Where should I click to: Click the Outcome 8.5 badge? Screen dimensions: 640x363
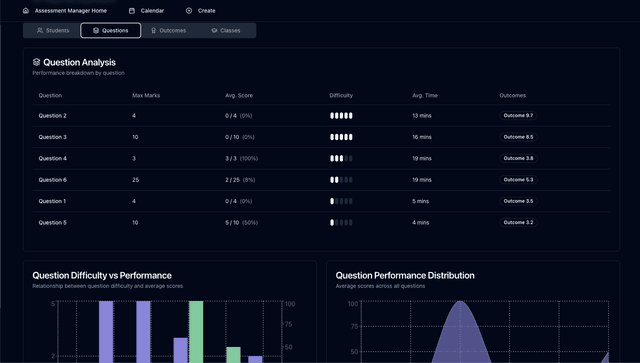click(518, 137)
